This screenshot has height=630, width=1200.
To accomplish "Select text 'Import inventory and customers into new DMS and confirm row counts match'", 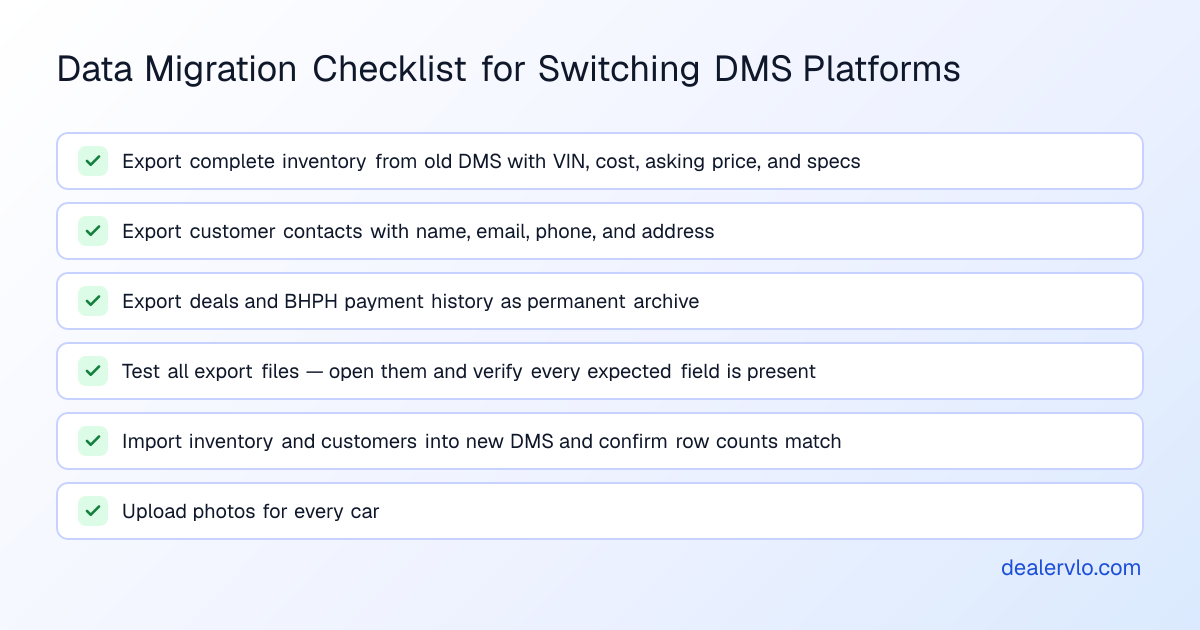I will tap(482, 441).
